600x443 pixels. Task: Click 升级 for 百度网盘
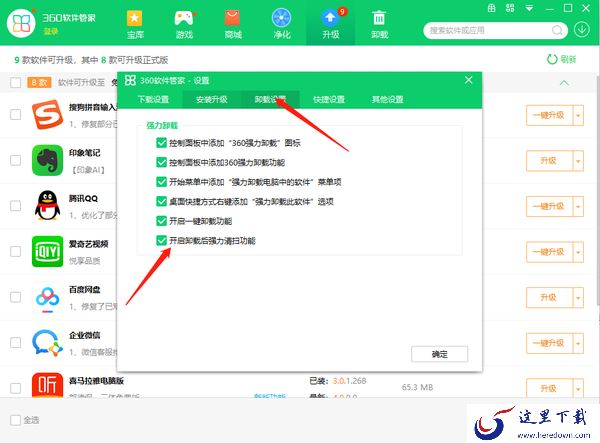pos(549,297)
